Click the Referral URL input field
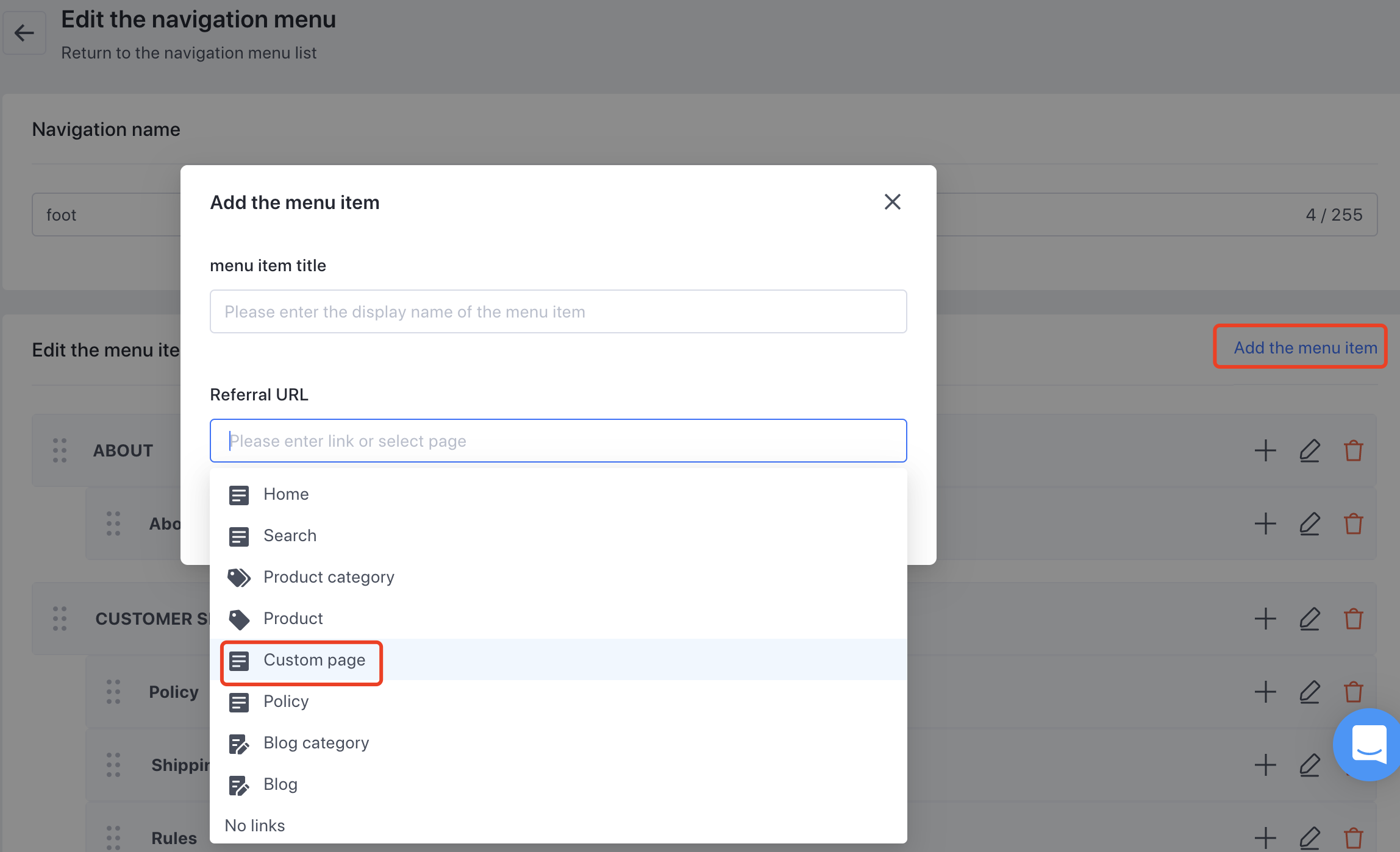The height and width of the screenshot is (852, 1400). (558, 441)
